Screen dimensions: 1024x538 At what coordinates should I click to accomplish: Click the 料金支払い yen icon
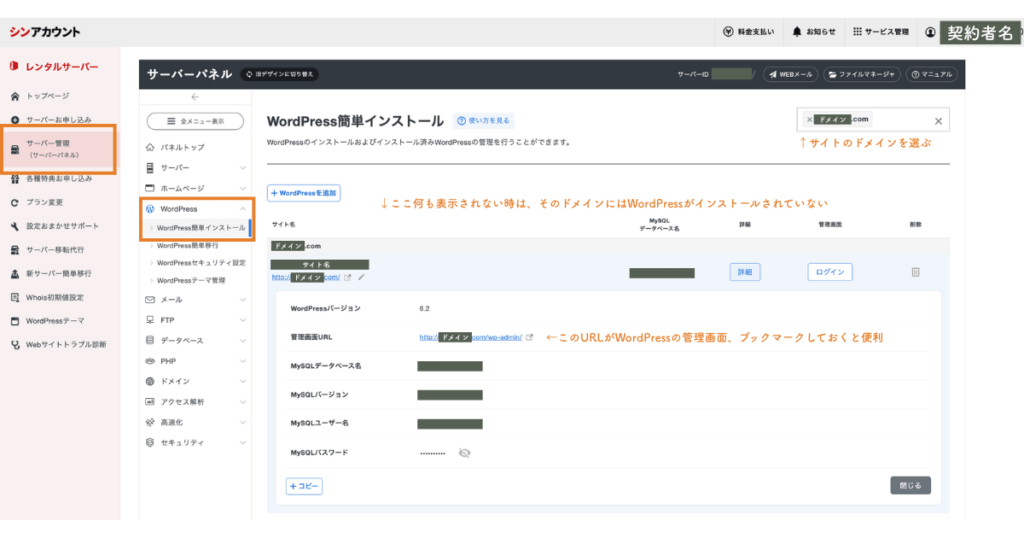coord(728,31)
